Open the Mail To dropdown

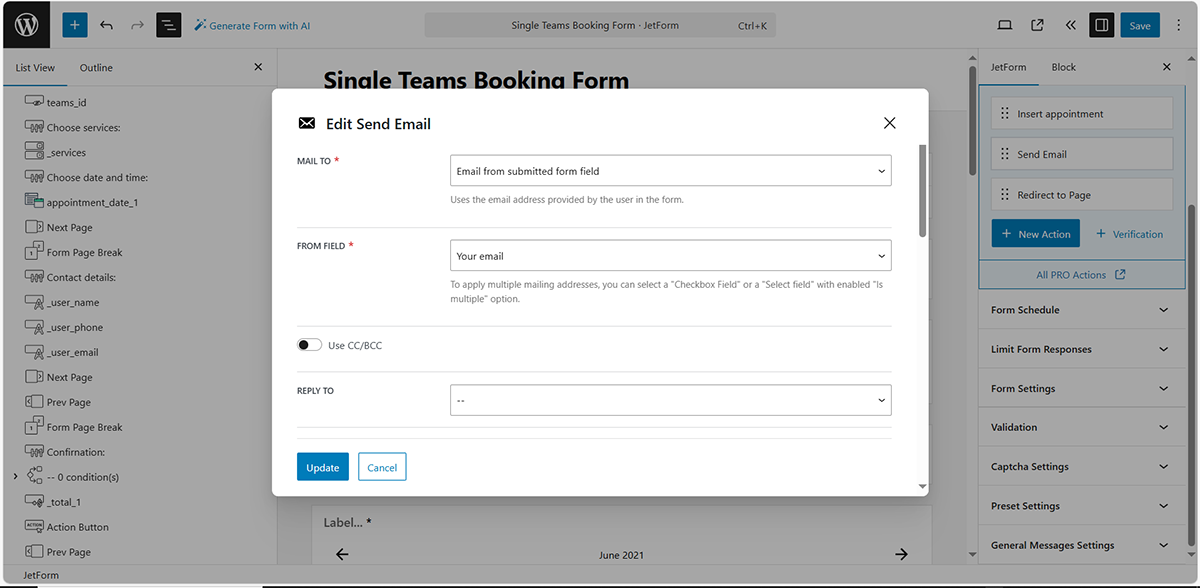671,171
